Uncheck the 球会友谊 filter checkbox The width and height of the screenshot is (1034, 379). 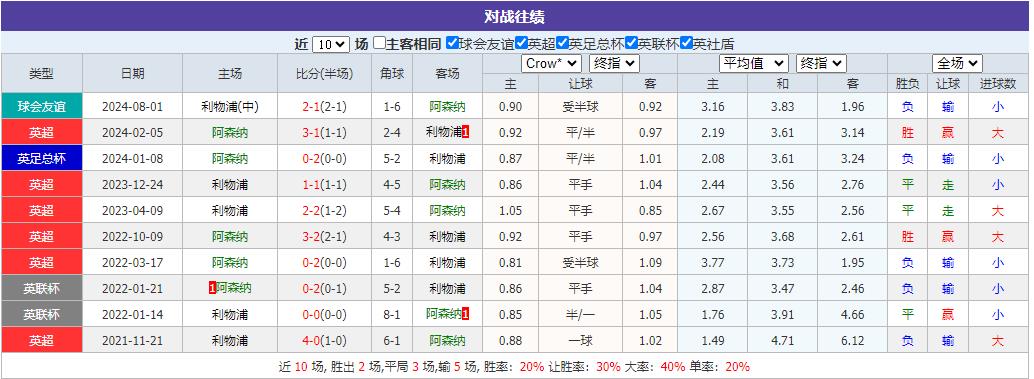(x=452, y=44)
